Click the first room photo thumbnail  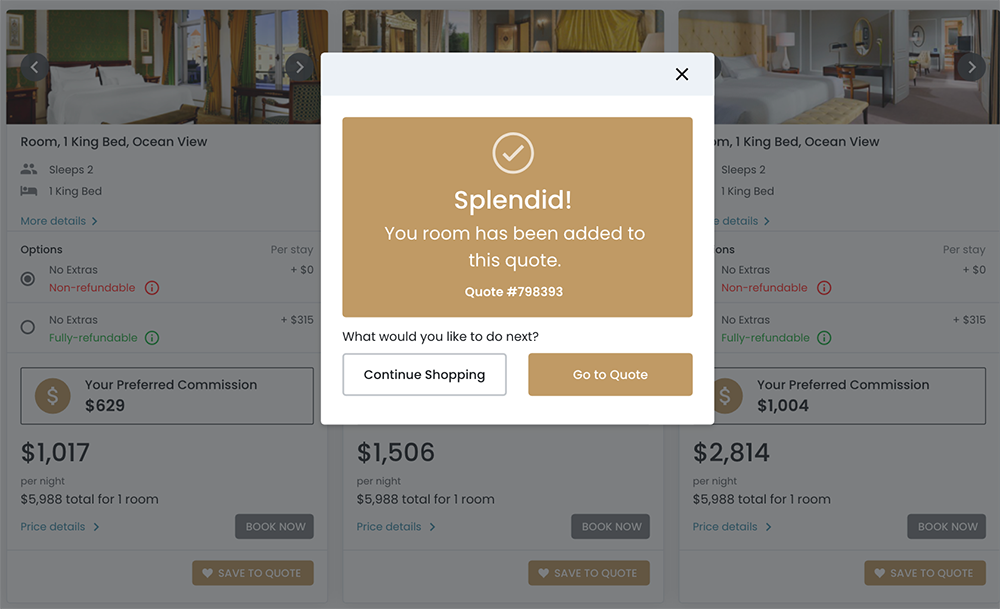coord(167,67)
